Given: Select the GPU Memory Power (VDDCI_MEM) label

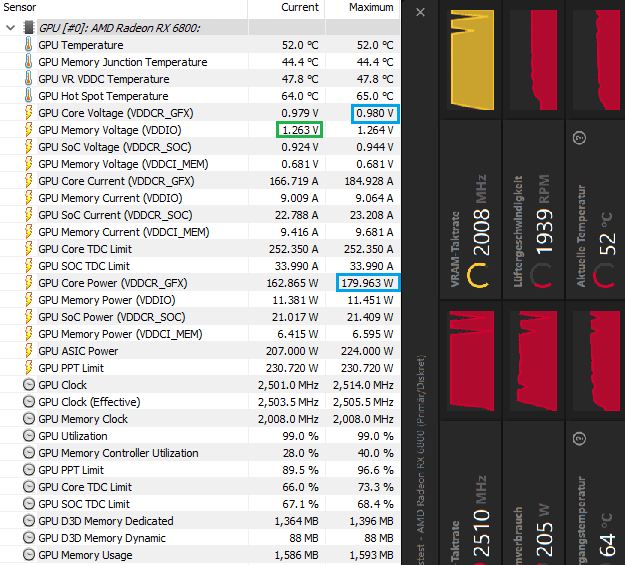Looking at the screenshot, I should 120,334.
